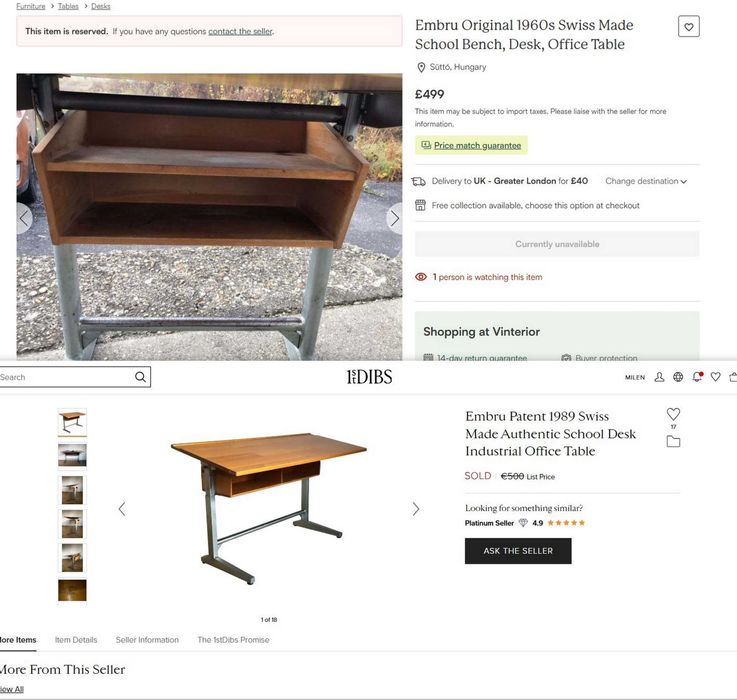Save Embru 1960s desk with heart icon
737x700 pixels.
pyautogui.click(x=689, y=26)
